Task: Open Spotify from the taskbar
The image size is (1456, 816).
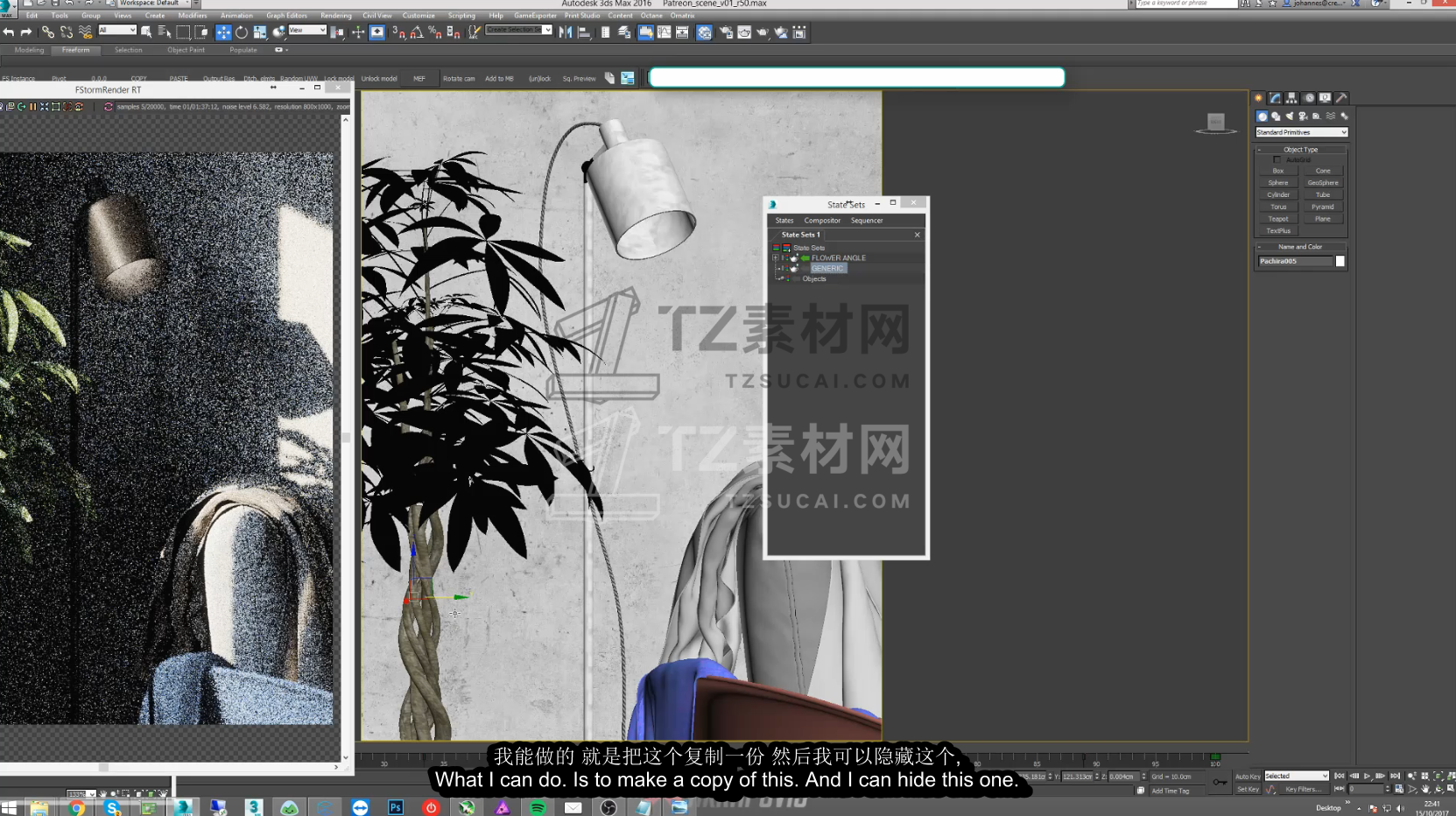Action: pos(538,807)
